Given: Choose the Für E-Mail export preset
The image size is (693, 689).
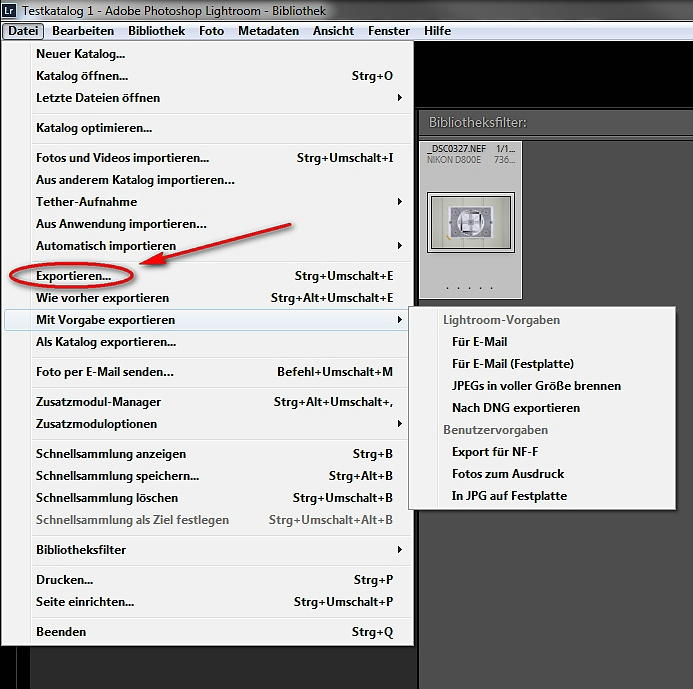Looking at the screenshot, I should (542, 342).
